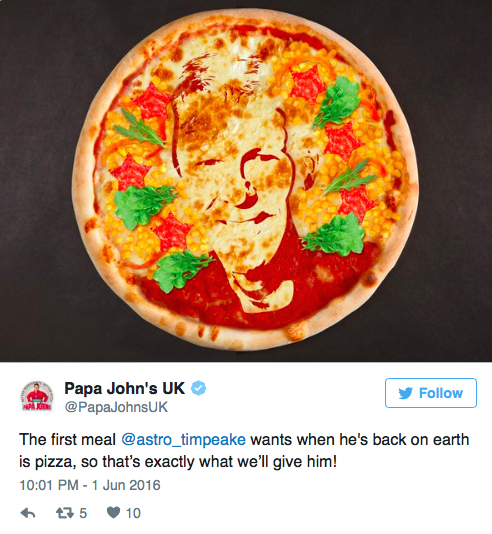The image size is (492, 534).
Task: Follow Papa John's UK
Action: (431, 393)
